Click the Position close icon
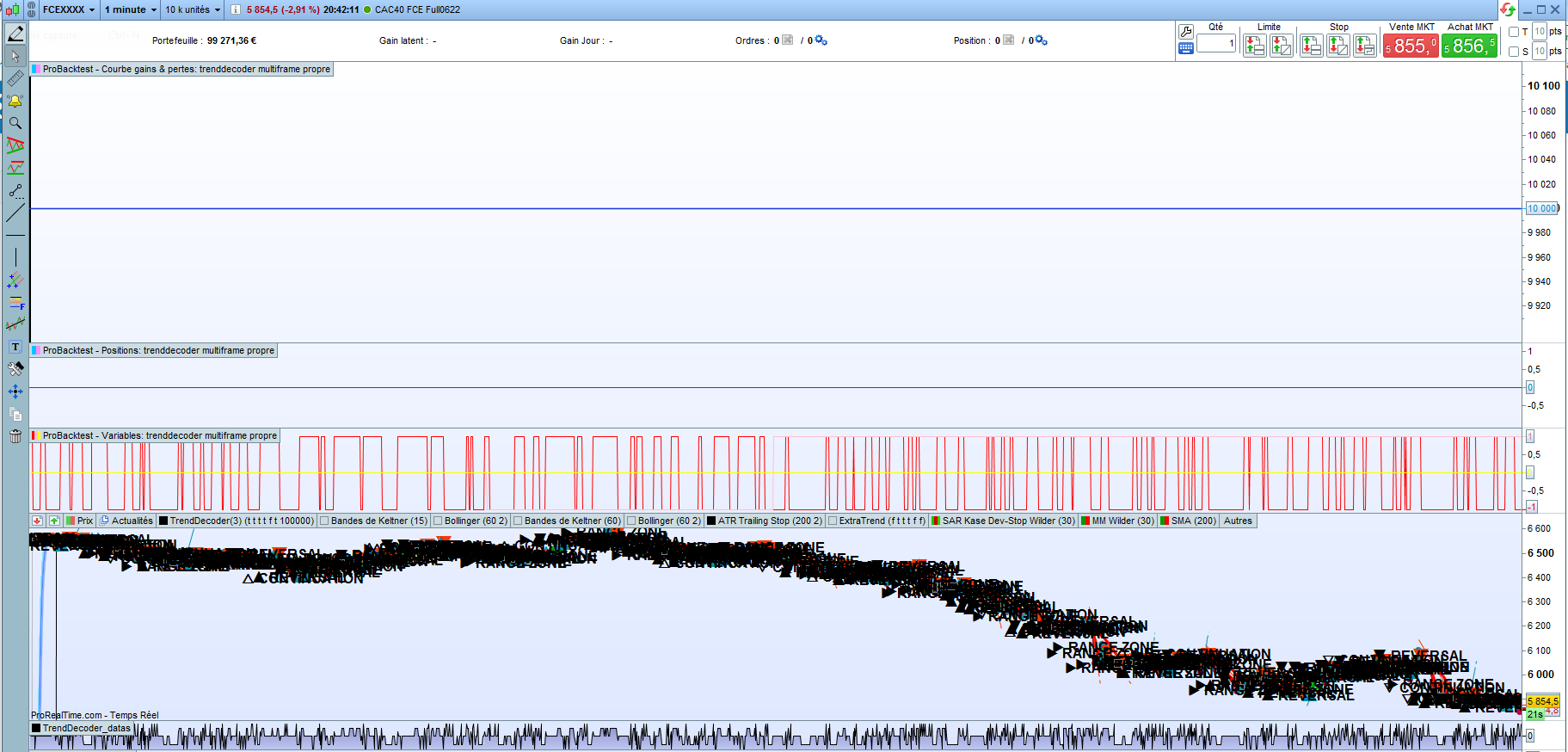 pos(1008,40)
